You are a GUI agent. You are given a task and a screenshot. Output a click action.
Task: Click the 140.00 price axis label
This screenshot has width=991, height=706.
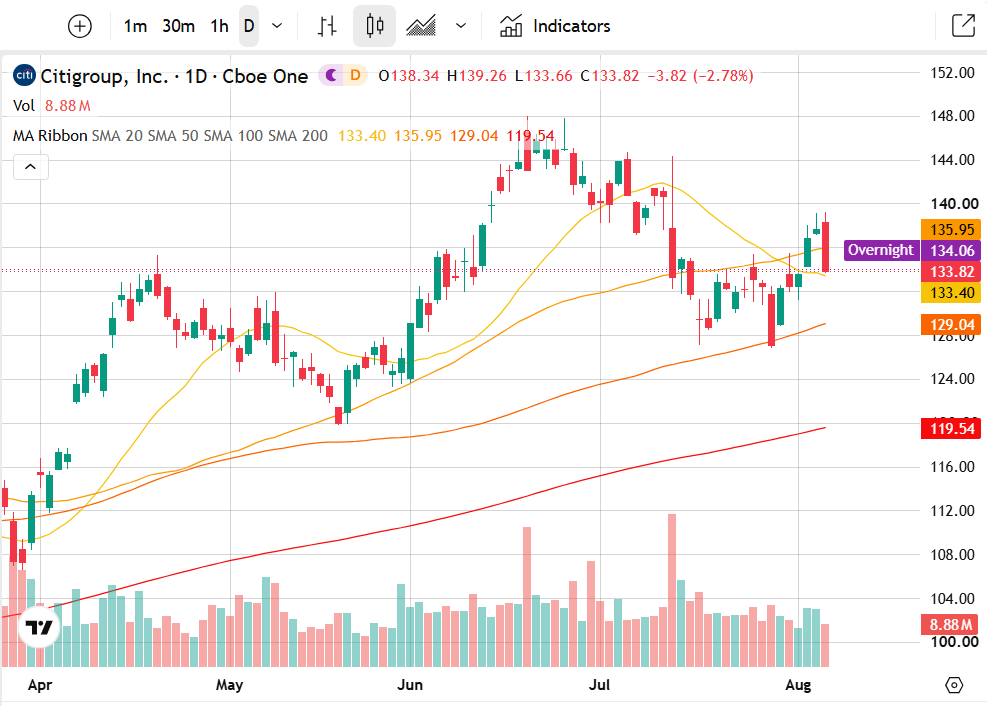954,204
